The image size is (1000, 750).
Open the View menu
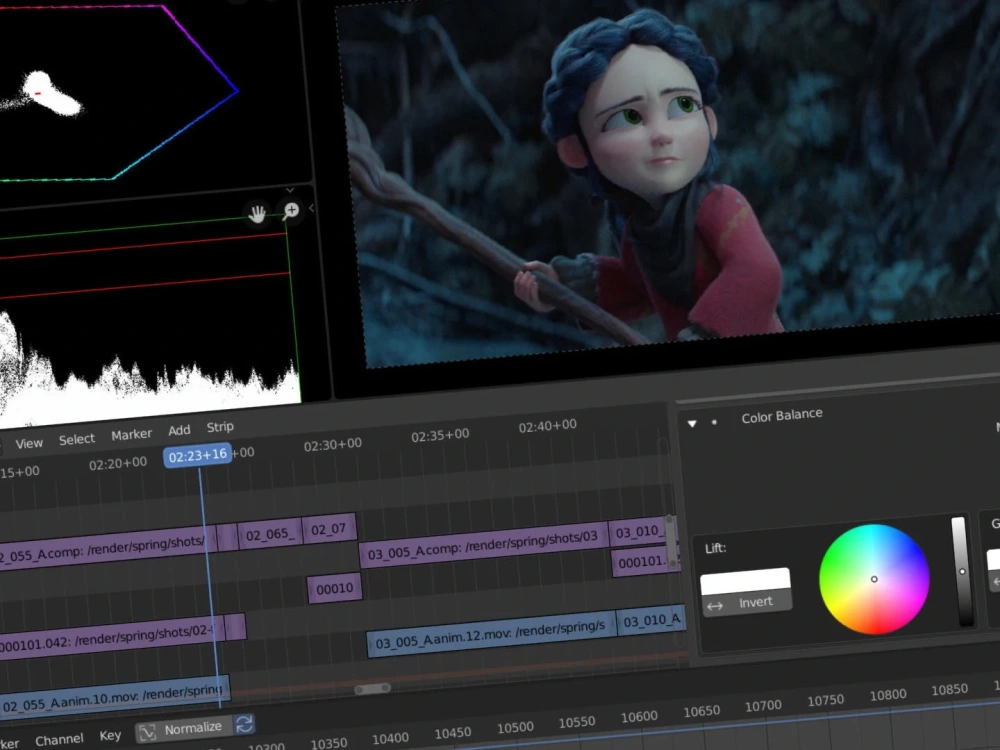pyautogui.click(x=29, y=443)
